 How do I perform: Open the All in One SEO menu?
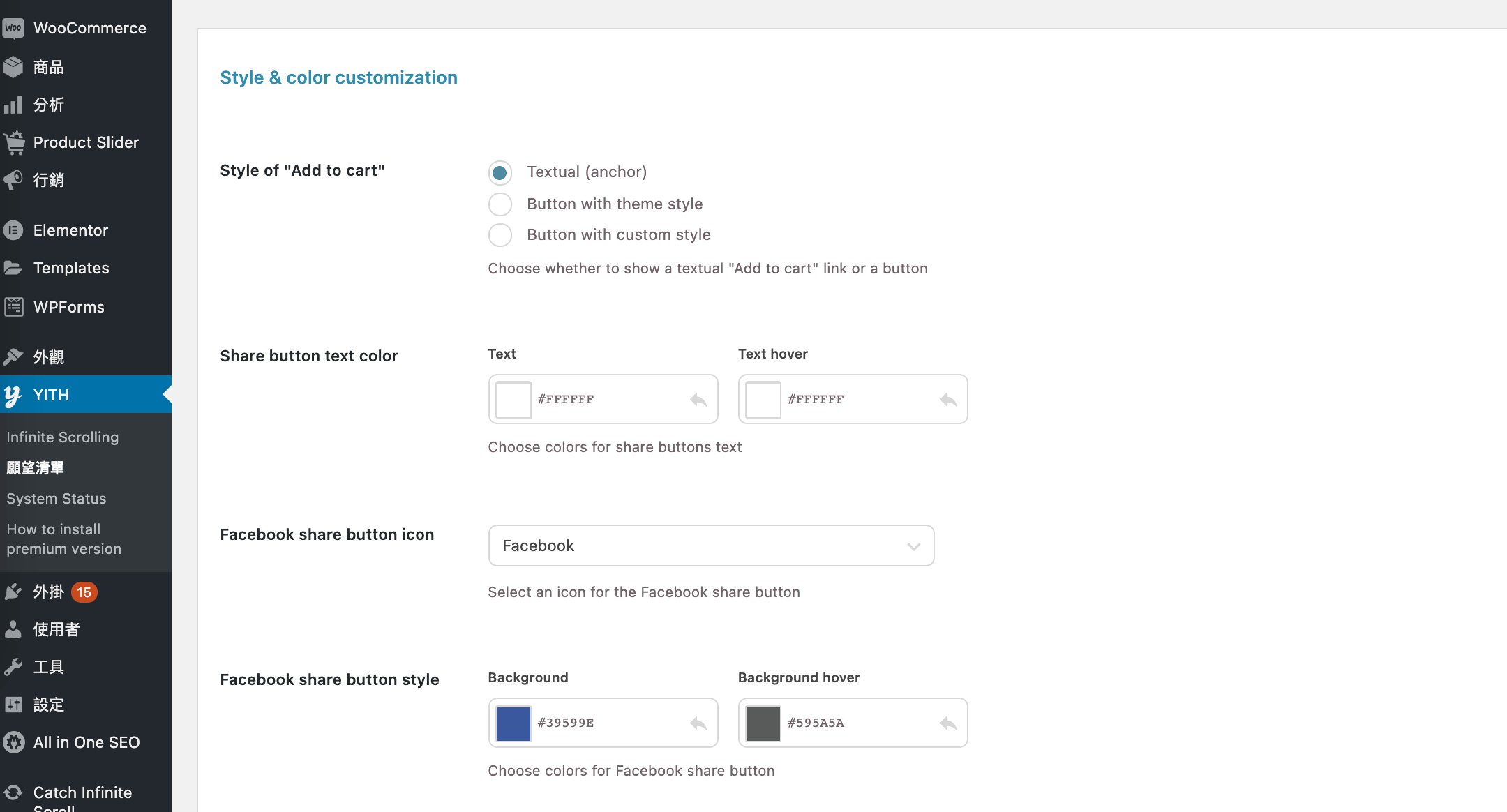coord(87,742)
